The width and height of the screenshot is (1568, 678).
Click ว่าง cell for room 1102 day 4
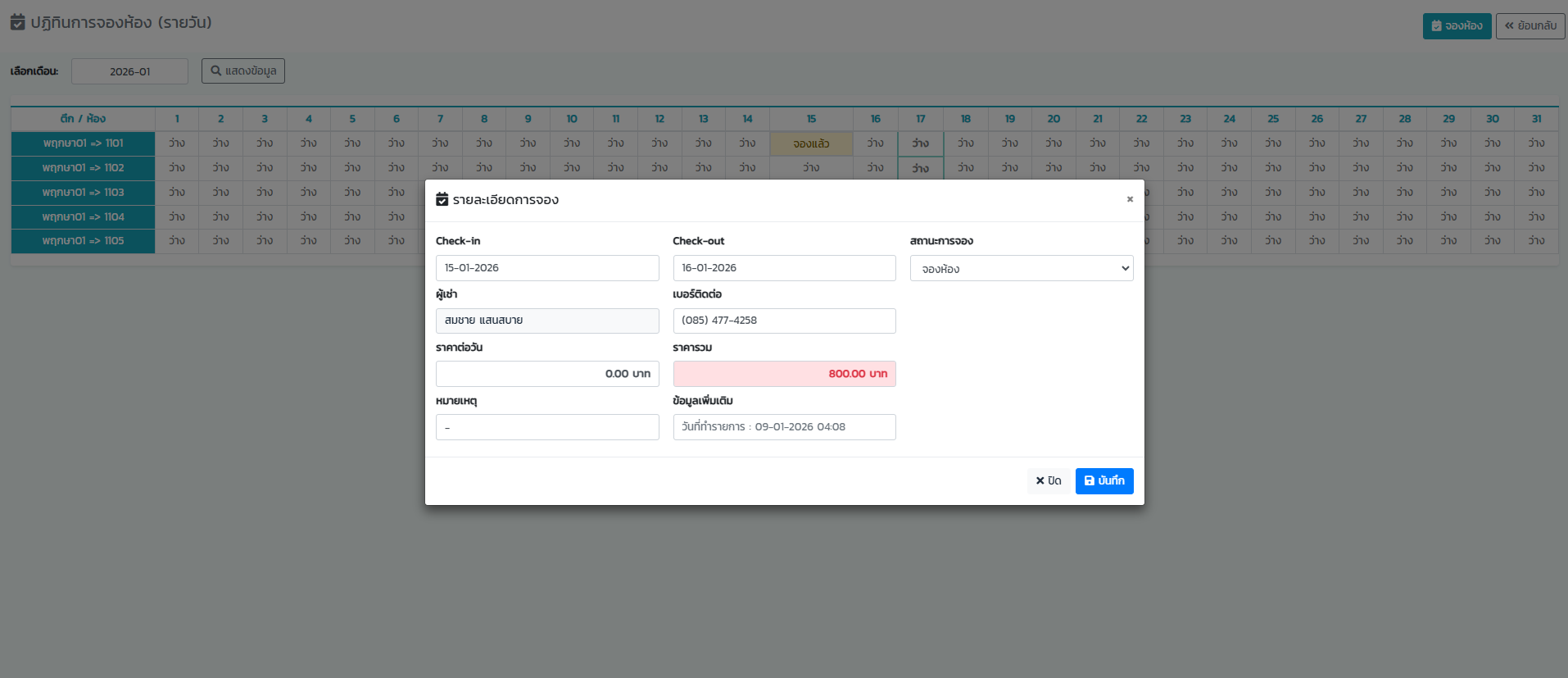point(309,168)
